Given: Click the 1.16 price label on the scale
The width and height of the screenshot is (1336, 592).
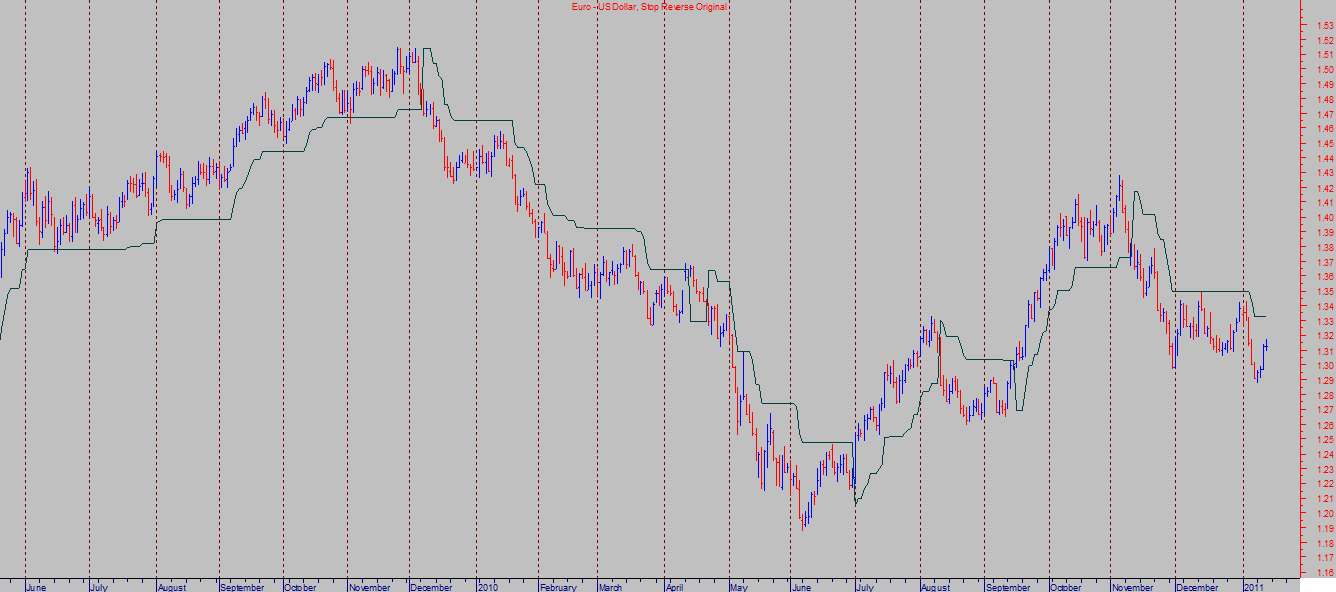Looking at the screenshot, I should 1325,573.
